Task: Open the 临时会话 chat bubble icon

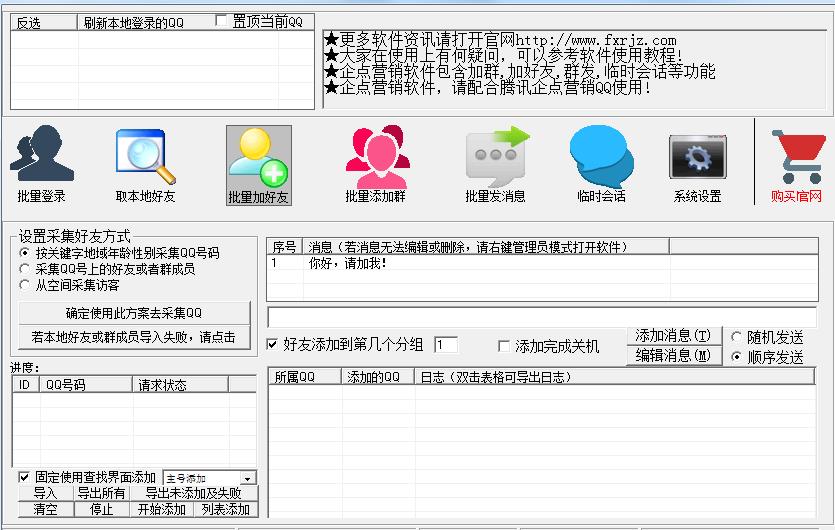Action: tap(601, 165)
